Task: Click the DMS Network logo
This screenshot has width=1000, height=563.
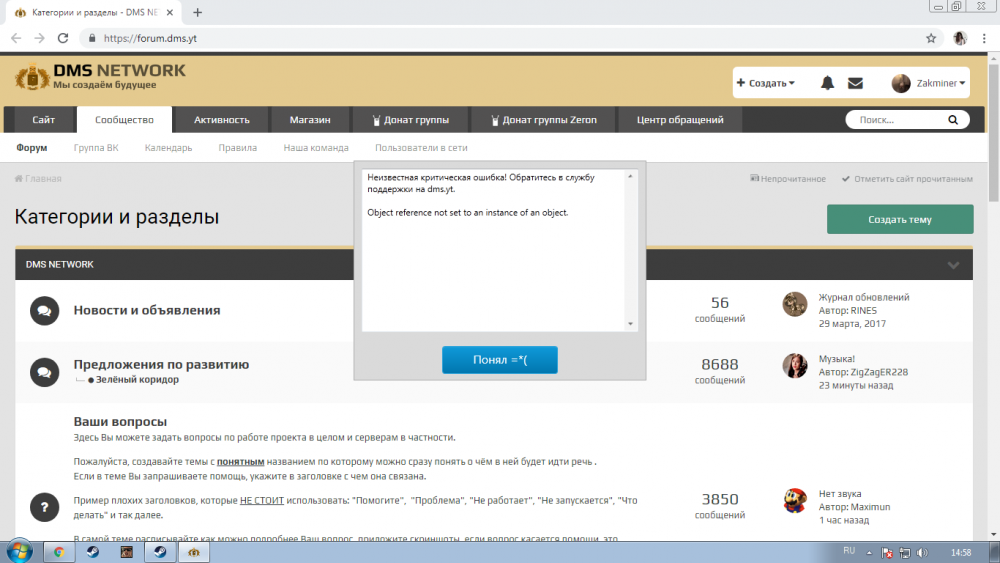Action: click(x=100, y=77)
